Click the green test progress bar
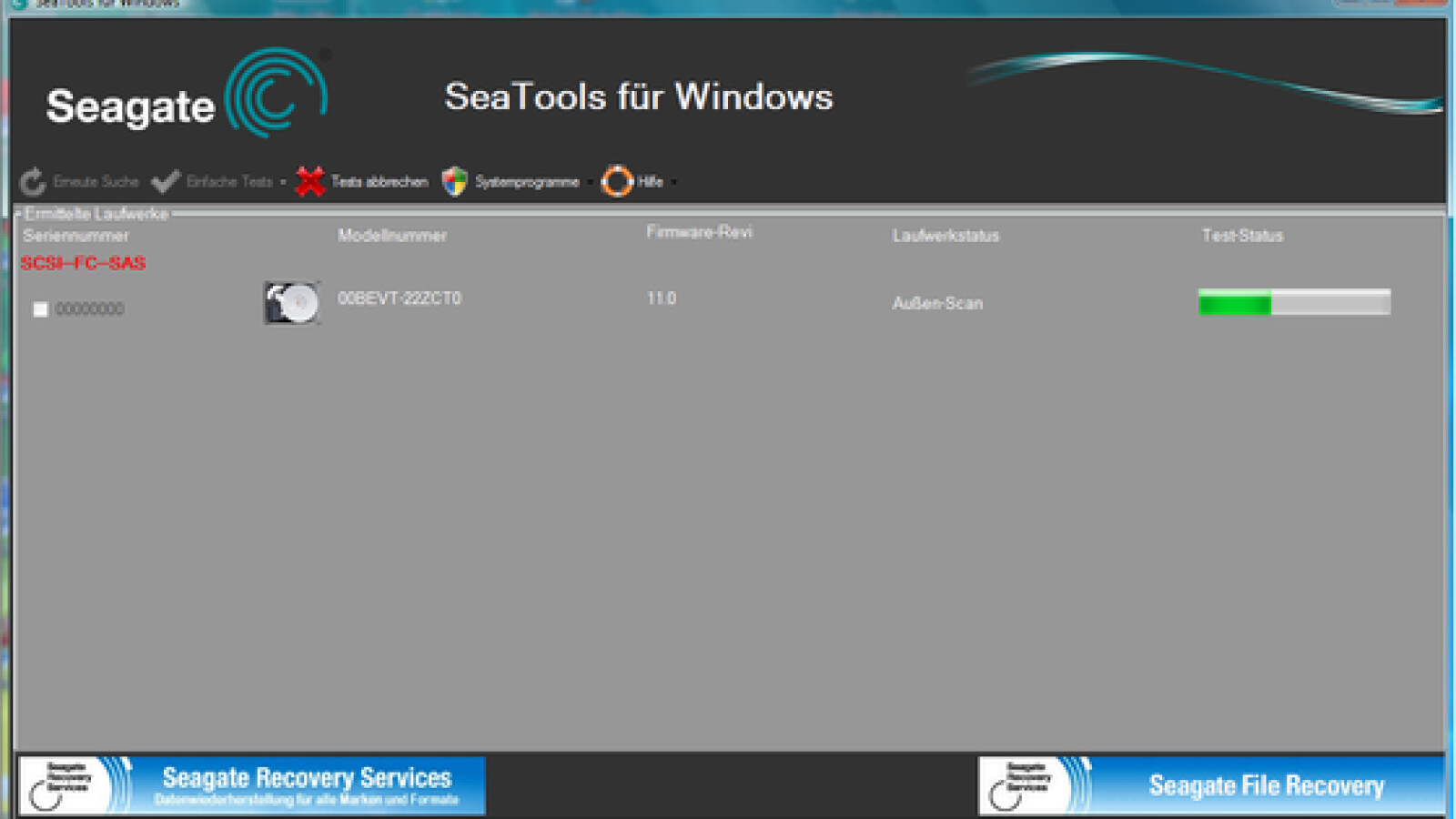 1294,302
